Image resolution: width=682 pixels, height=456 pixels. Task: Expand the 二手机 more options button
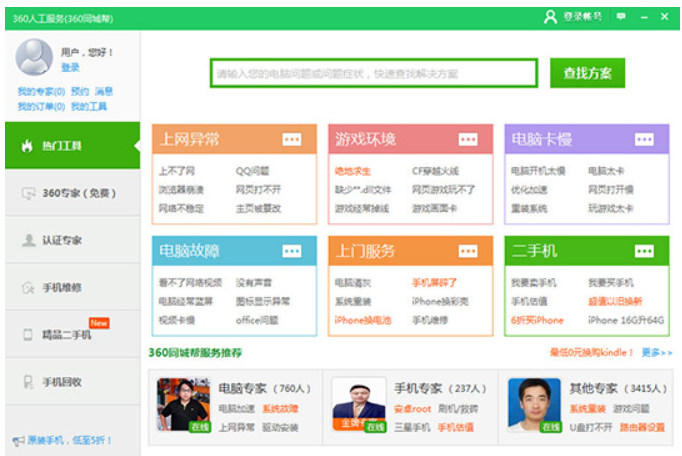(x=644, y=251)
